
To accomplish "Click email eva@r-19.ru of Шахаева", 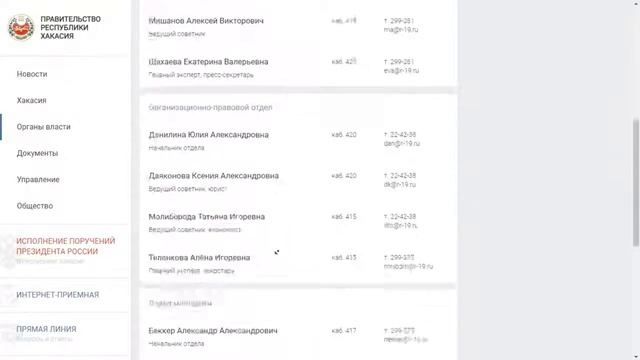I will (x=401, y=71).
